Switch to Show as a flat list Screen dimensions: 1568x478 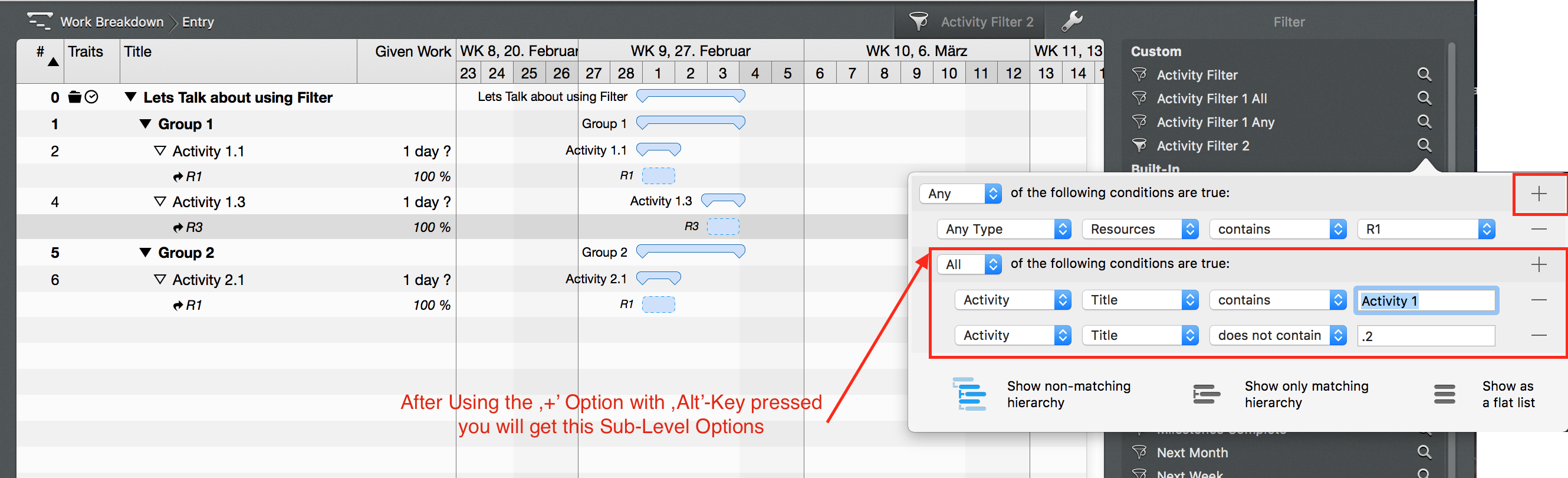pyautogui.click(x=1445, y=394)
